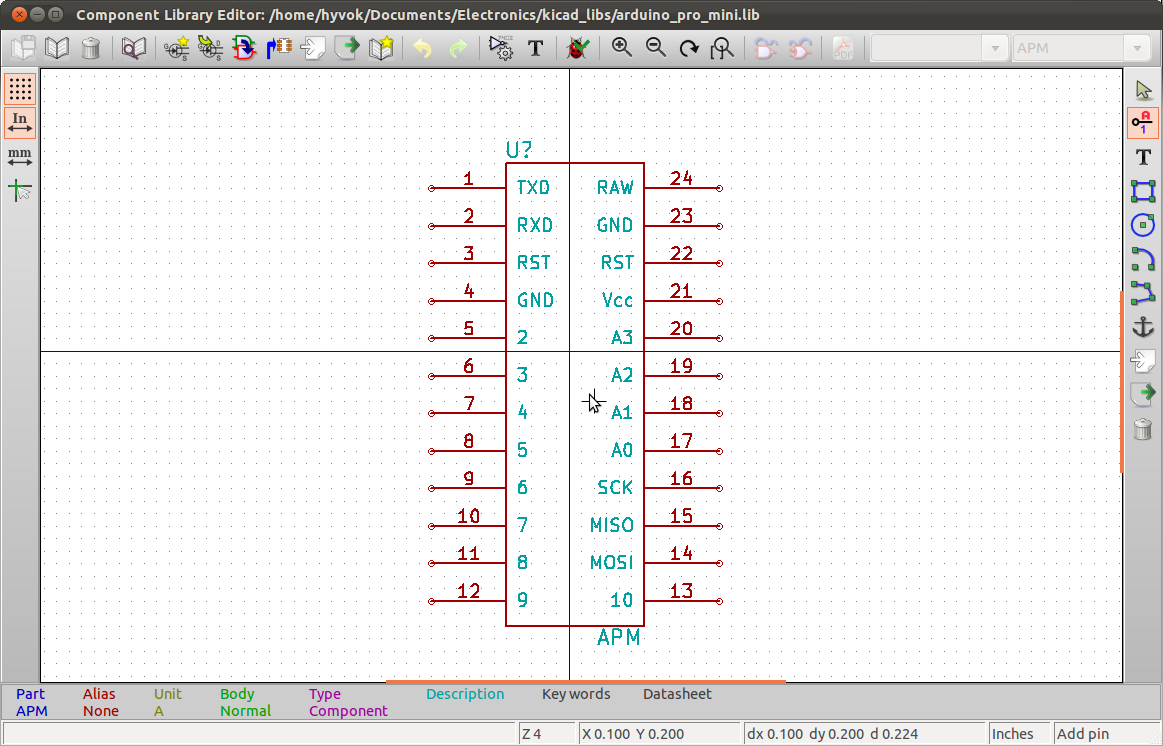Switch units to millimeters
Viewport: 1163px width, 746px height.
click(x=20, y=156)
